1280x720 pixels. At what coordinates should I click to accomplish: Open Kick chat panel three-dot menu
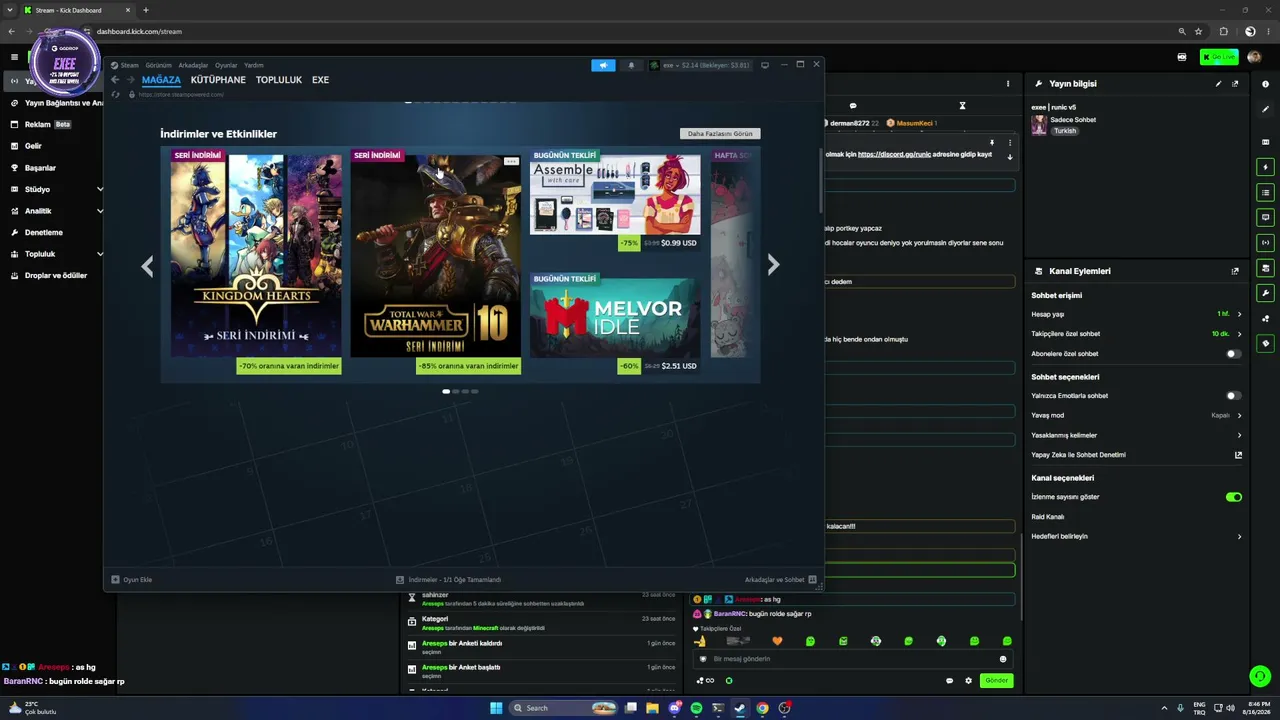tap(1008, 84)
